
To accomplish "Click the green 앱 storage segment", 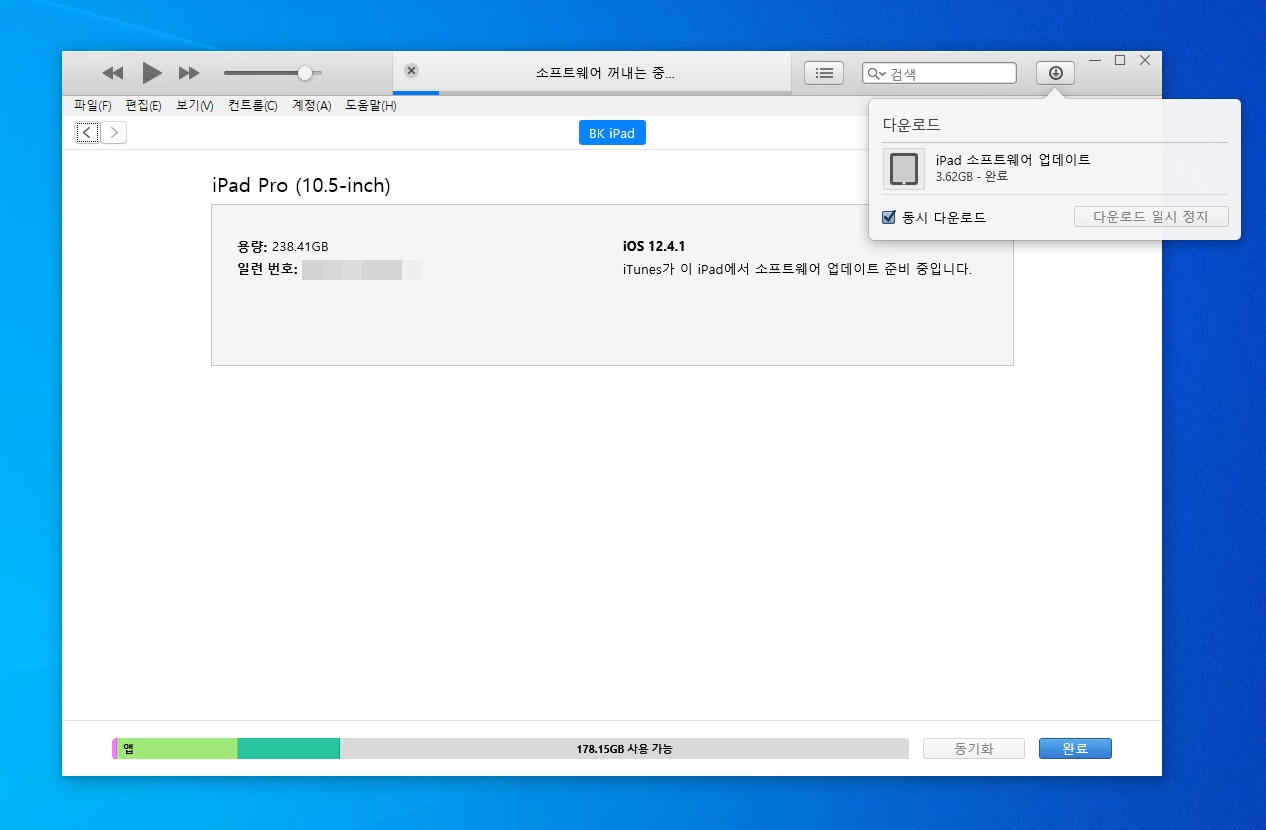I will 177,748.
